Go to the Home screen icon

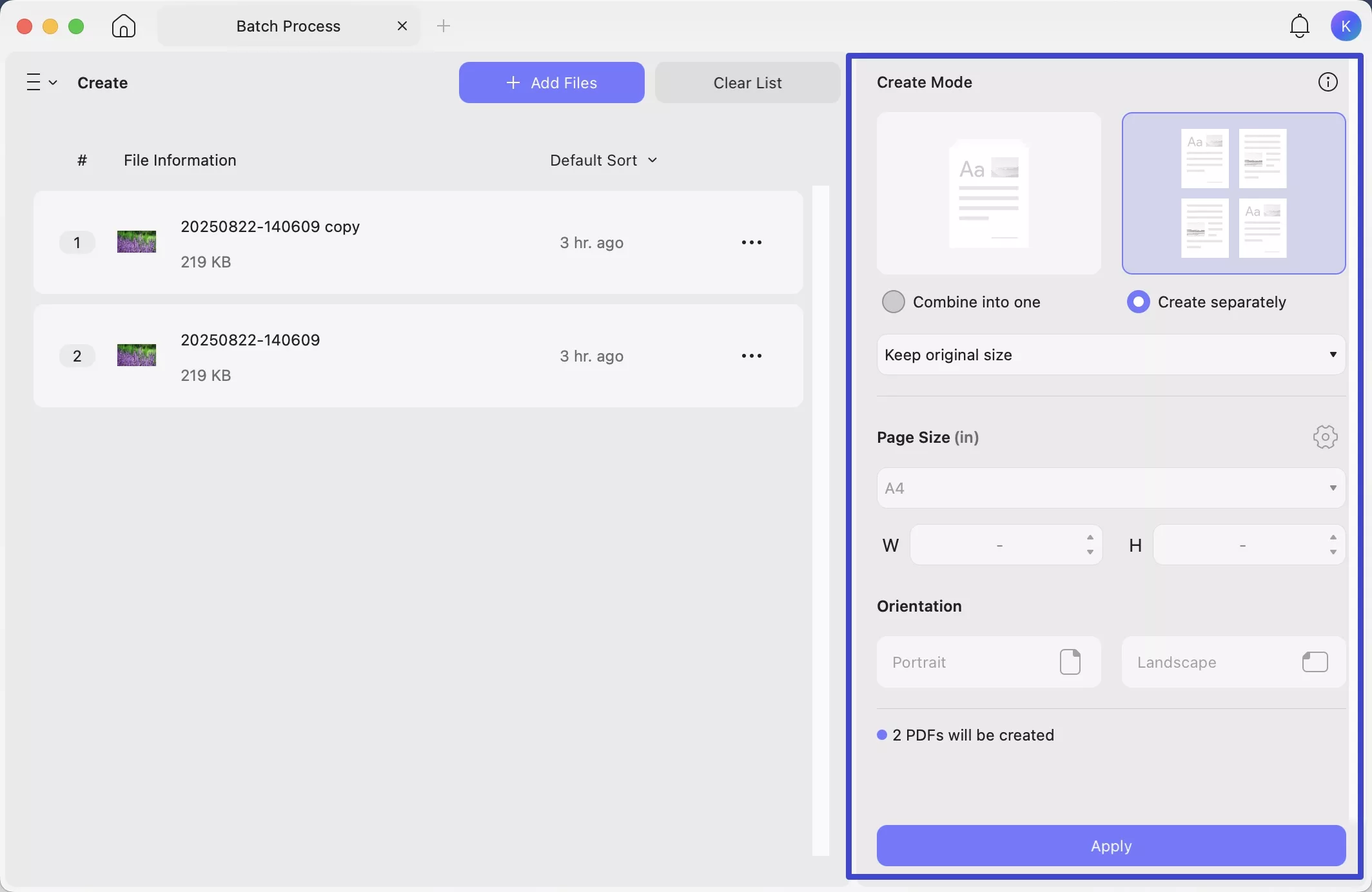(x=123, y=26)
